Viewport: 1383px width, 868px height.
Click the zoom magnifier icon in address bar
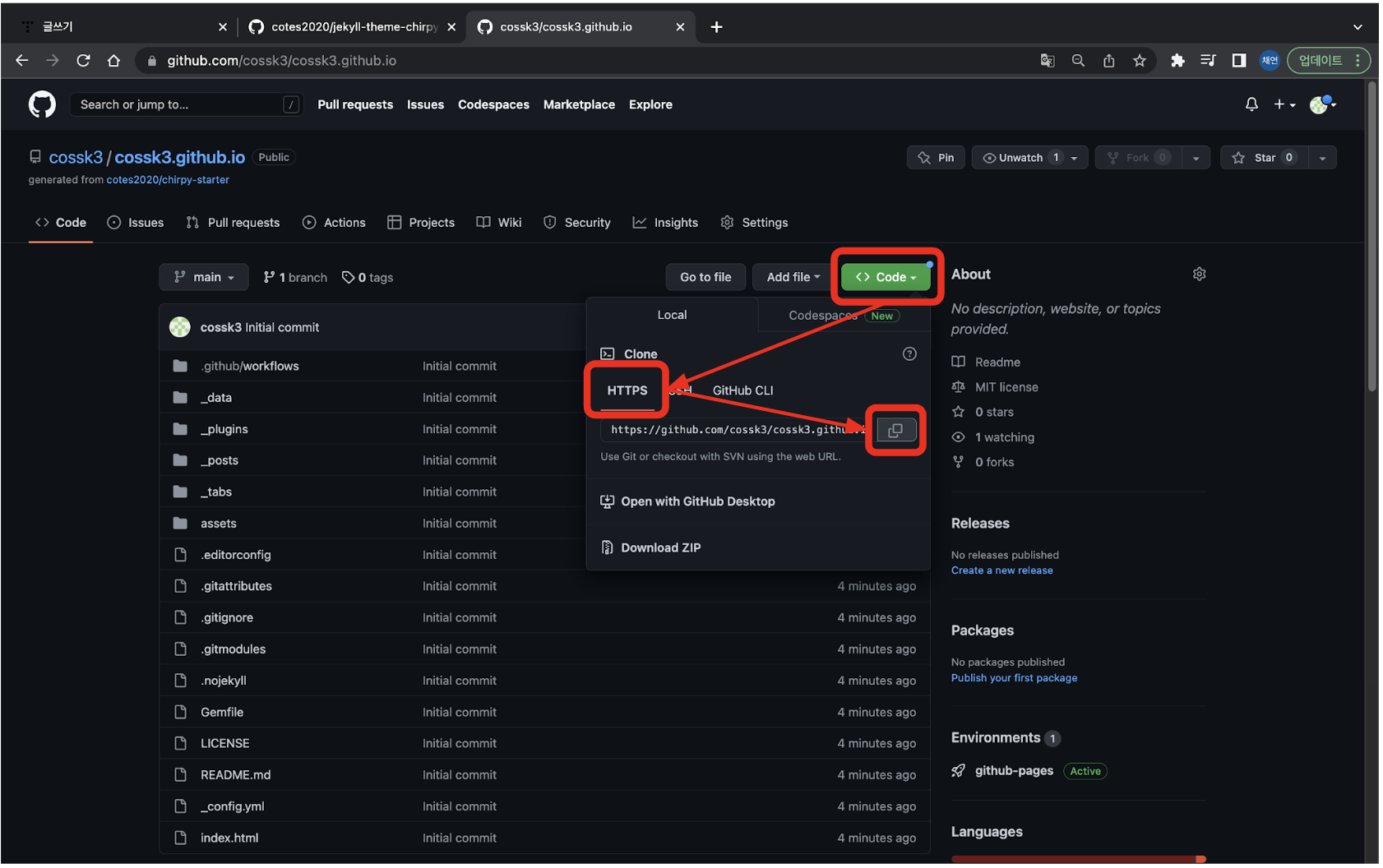(x=1078, y=60)
